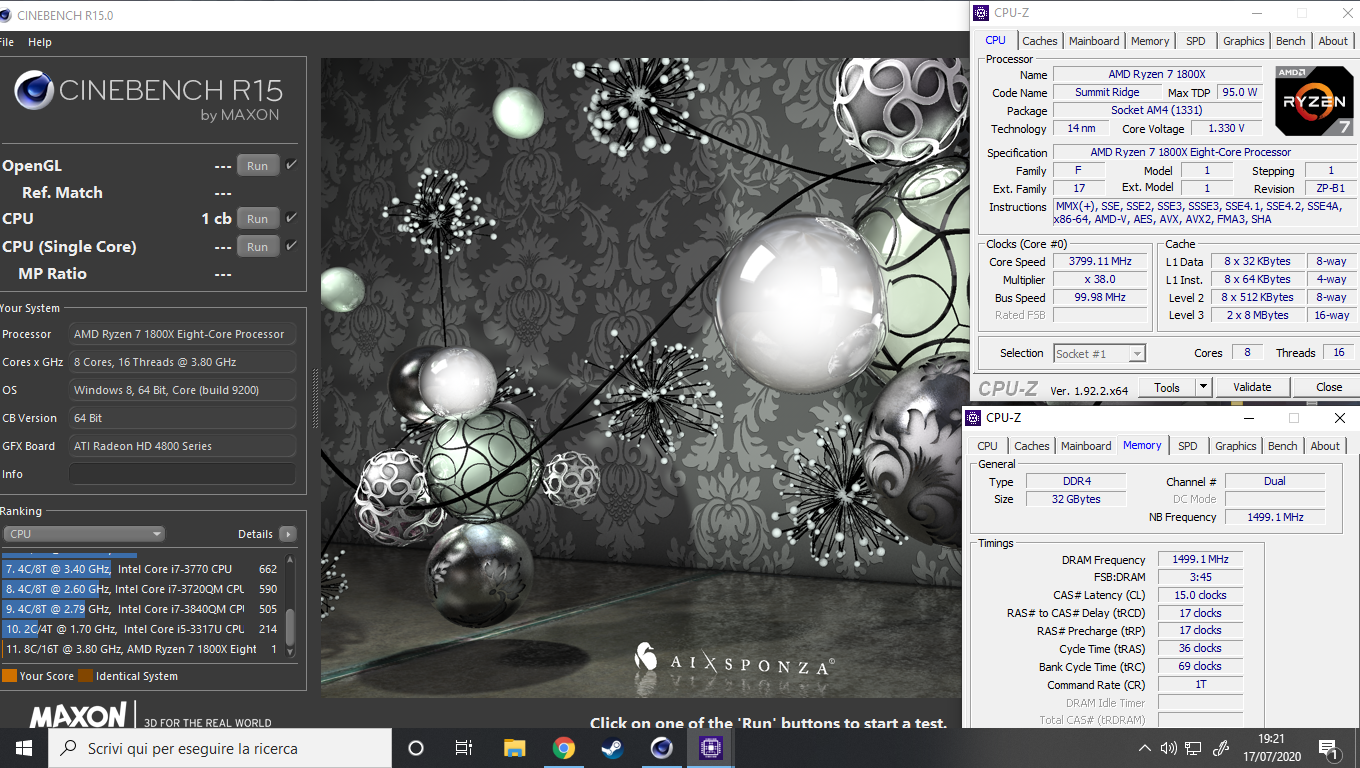Screen dimensions: 1360x768
Task: Switch to Mainboard tab in top CPU-Z
Action: click(x=1094, y=41)
